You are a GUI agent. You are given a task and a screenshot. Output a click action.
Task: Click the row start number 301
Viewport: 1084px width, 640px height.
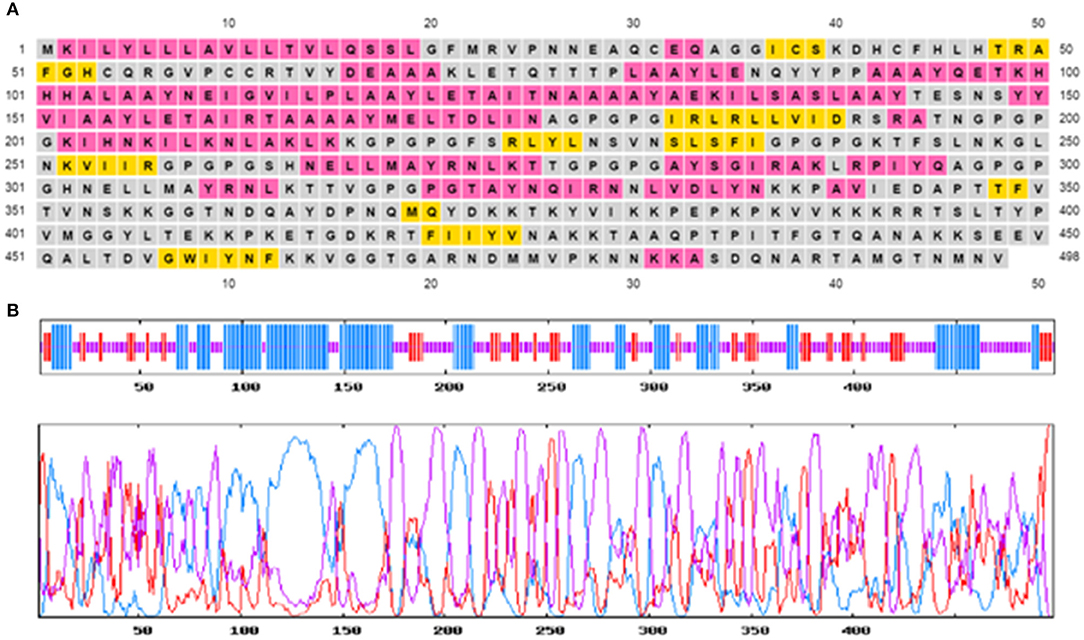17,187
